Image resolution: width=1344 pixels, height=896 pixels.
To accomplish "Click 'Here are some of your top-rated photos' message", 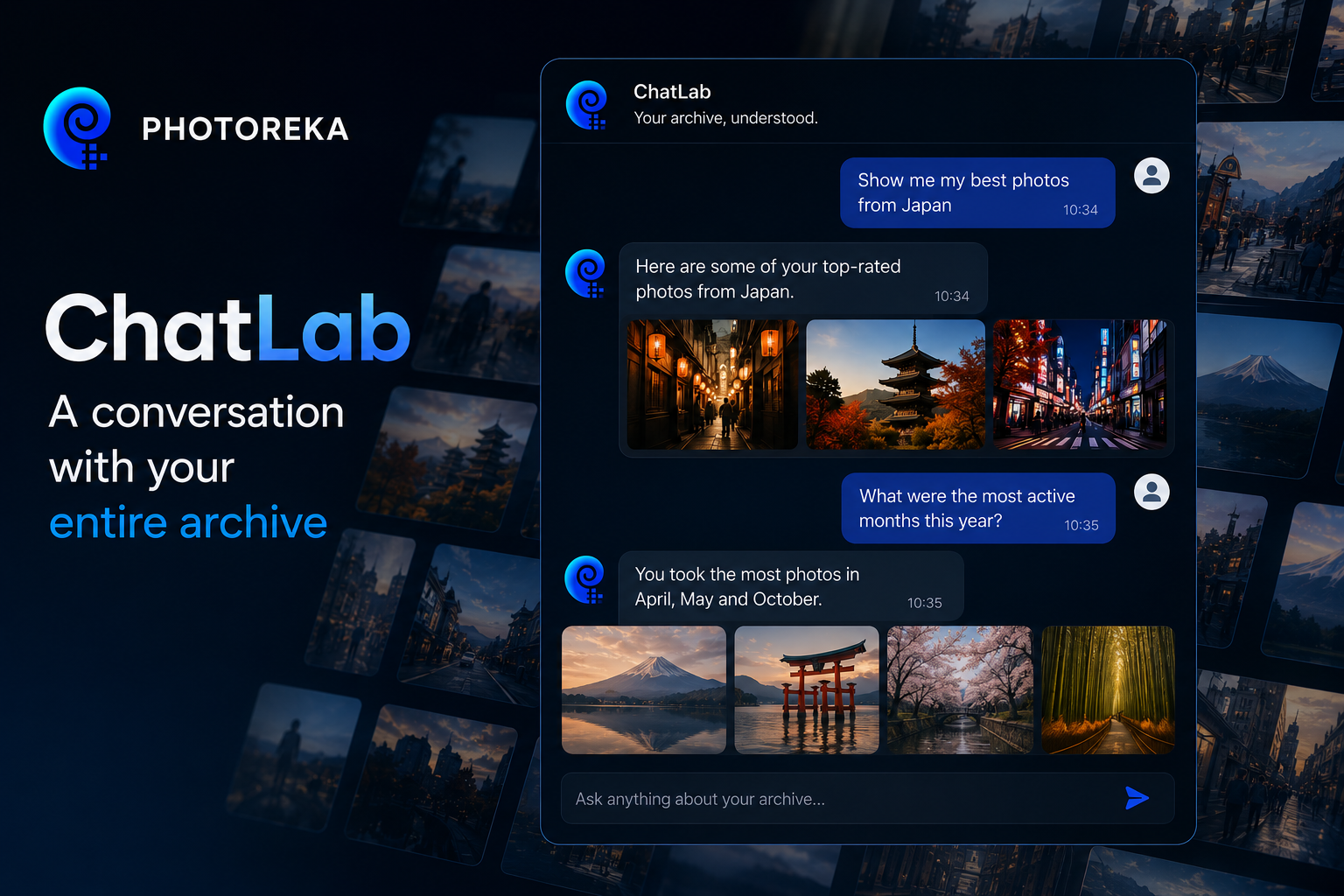I will [803, 278].
